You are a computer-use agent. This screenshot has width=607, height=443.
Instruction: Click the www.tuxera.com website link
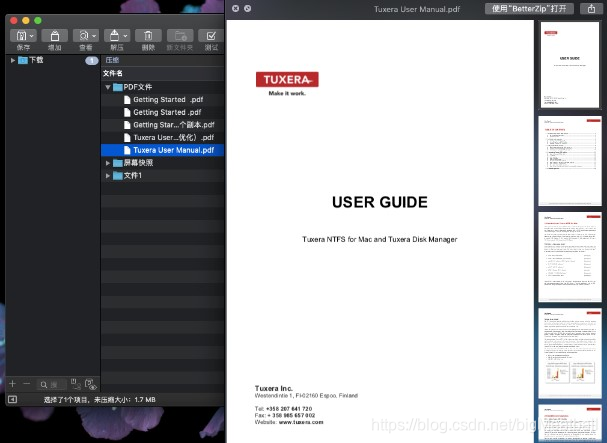(301, 422)
